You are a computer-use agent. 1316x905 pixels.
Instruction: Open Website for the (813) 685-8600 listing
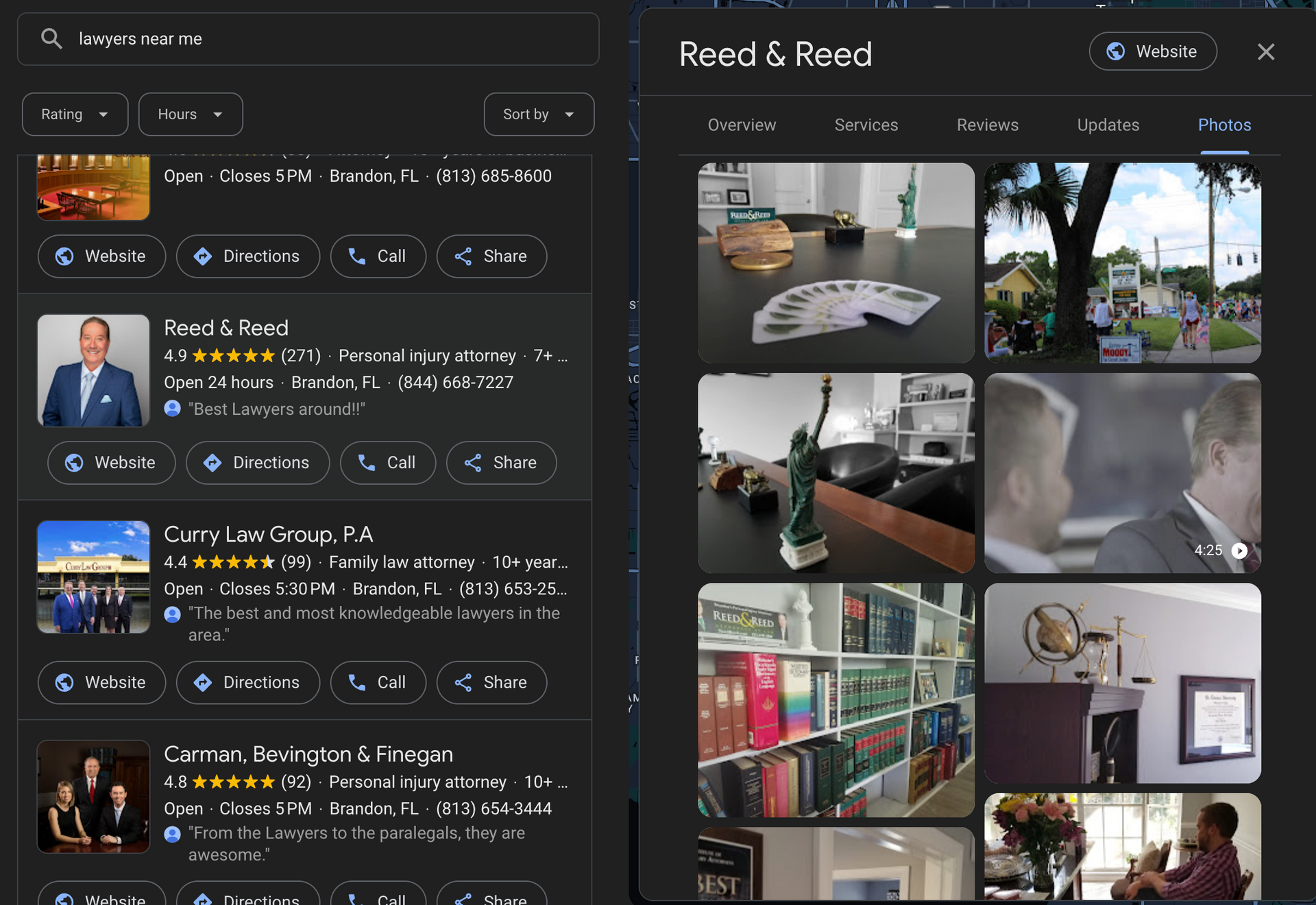pyautogui.click(x=102, y=256)
